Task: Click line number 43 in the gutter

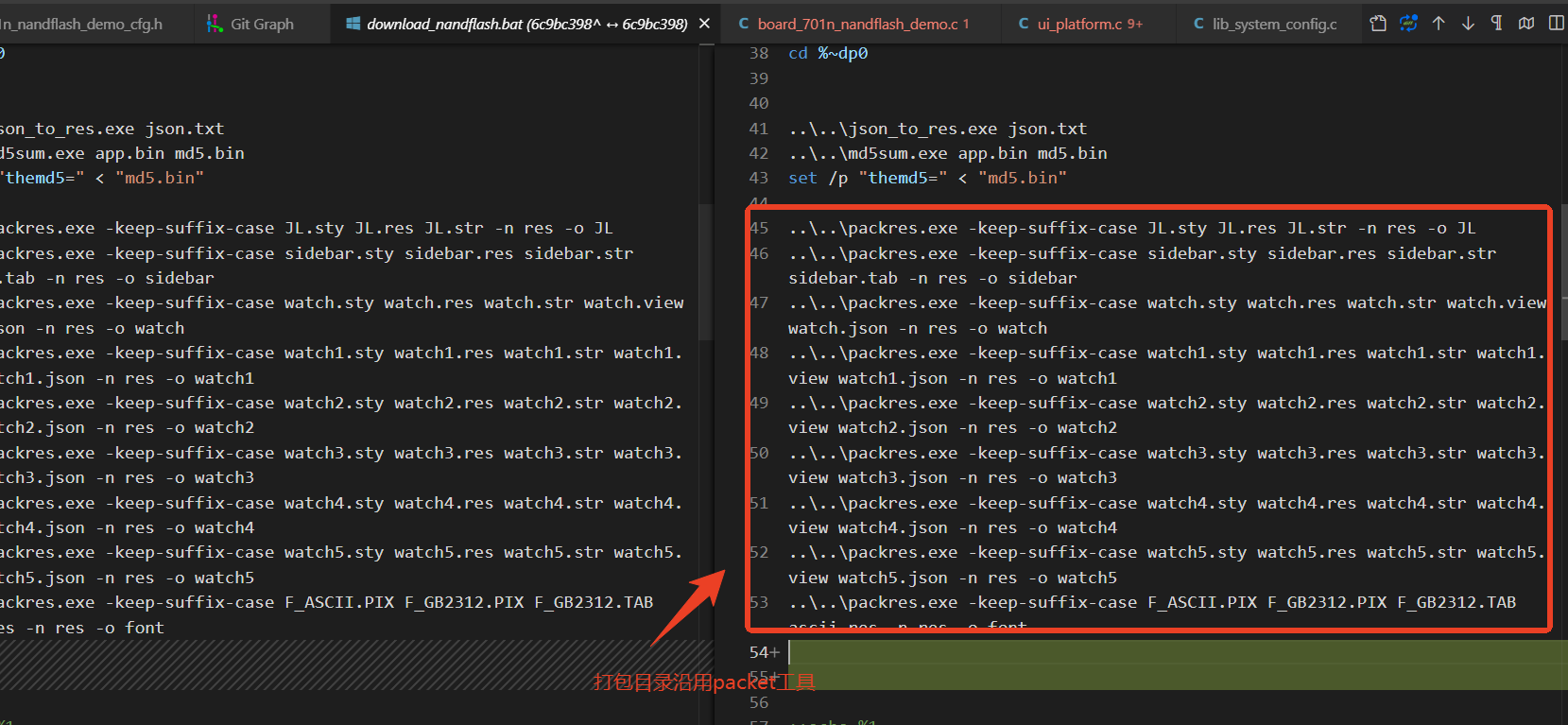Action: pos(759,178)
